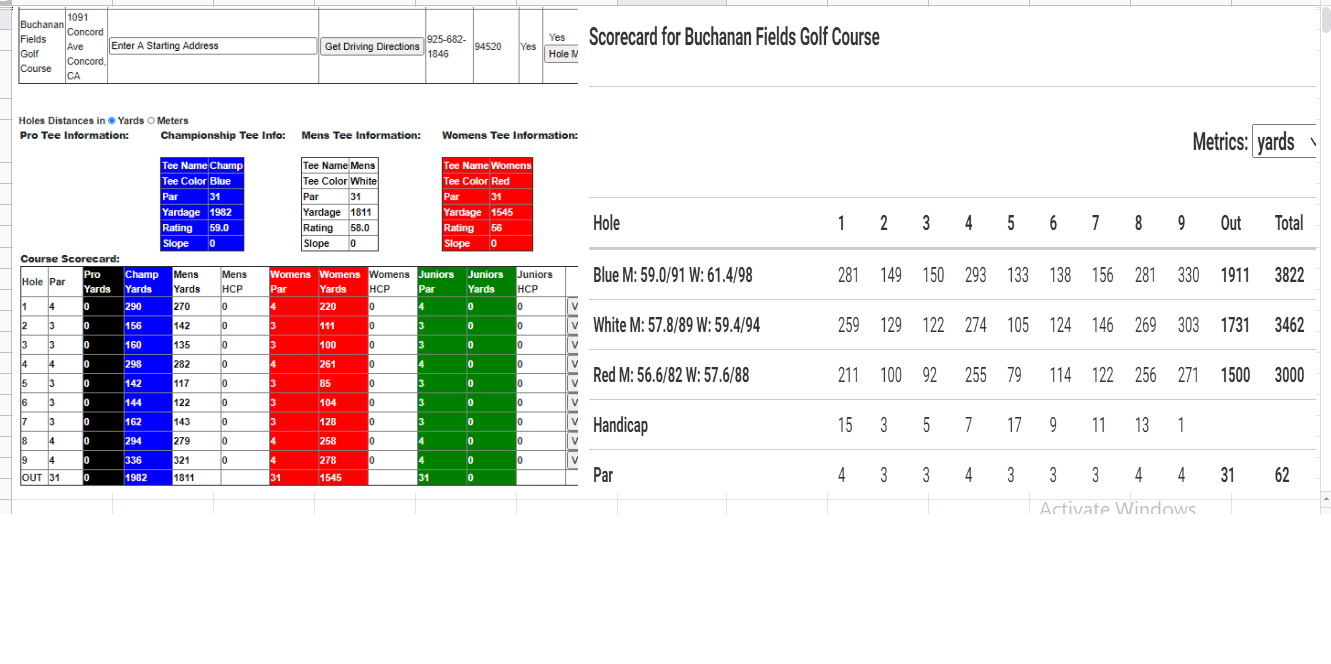Click the Par total value 62
This screenshot has height=664, width=1331.
pos(1282,475)
